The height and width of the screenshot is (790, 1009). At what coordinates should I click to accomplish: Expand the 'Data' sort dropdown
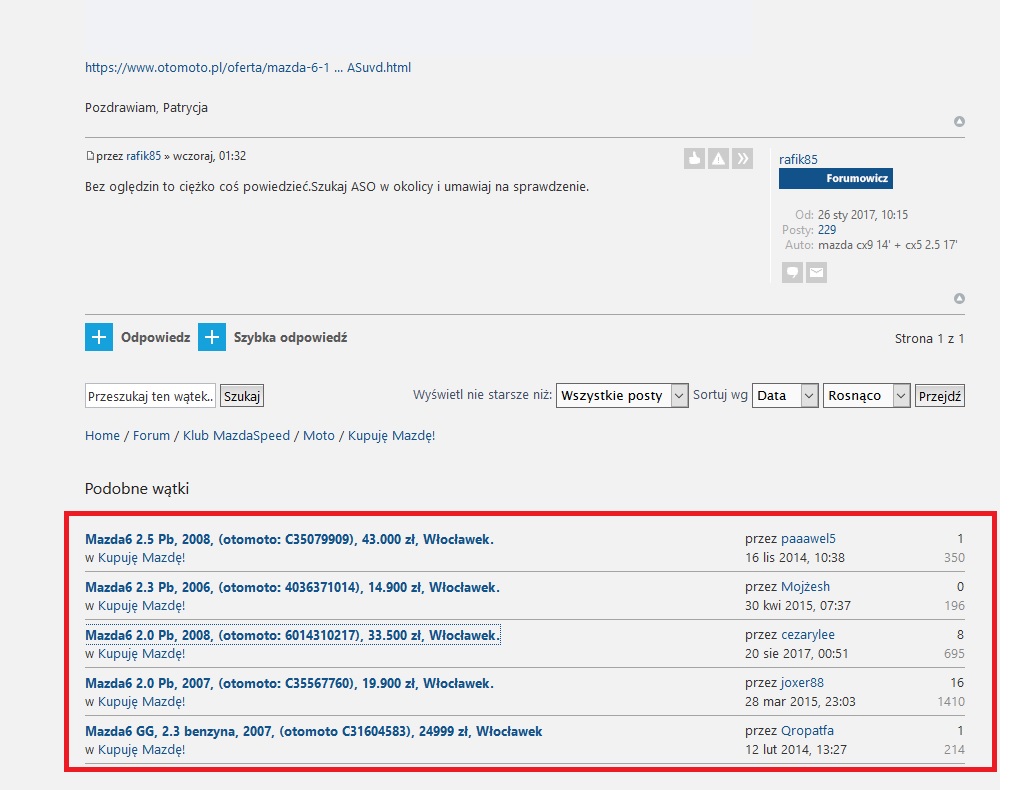(785, 396)
